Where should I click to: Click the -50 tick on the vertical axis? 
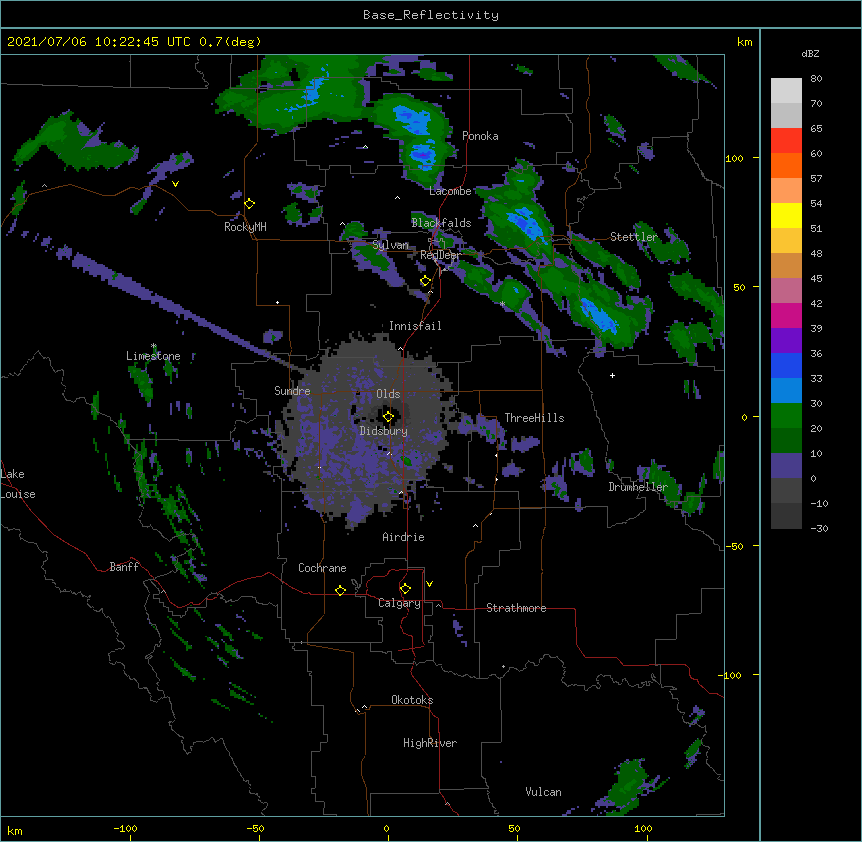[734, 546]
